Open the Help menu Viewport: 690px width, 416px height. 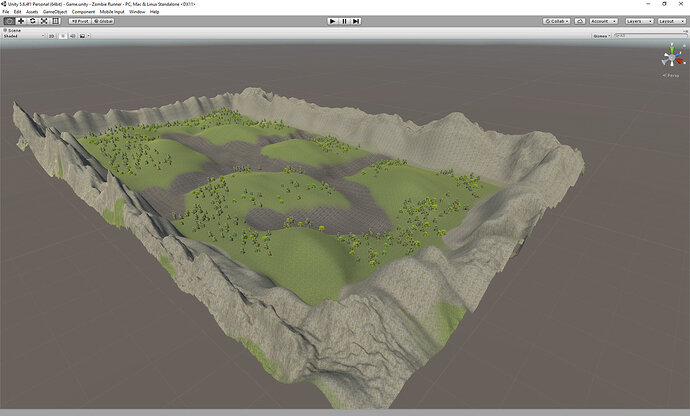(154, 12)
